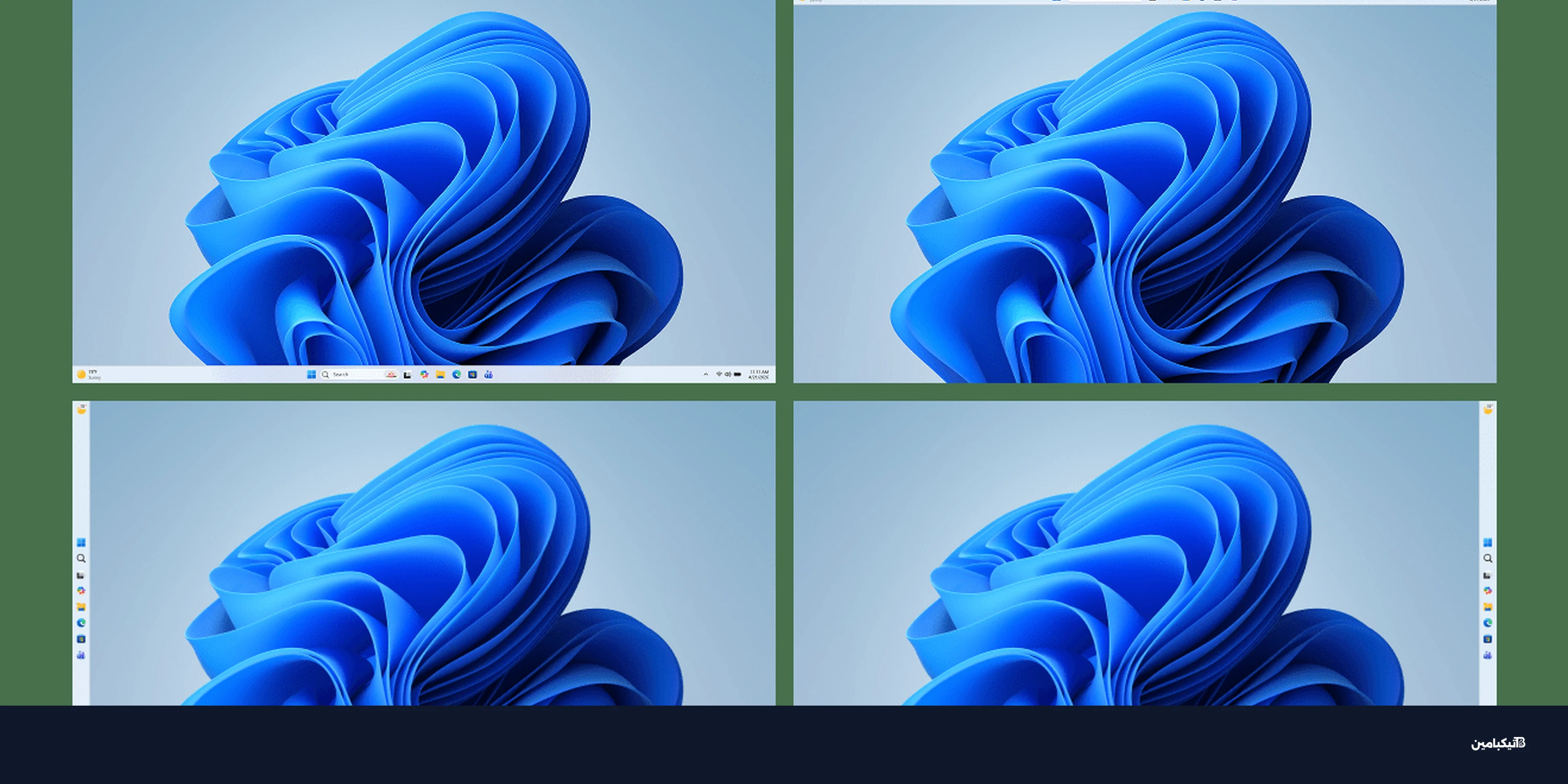Open File Explorer on right vertical taskbar
This screenshot has width=1568, height=784.
pyautogui.click(x=1488, y=607)
